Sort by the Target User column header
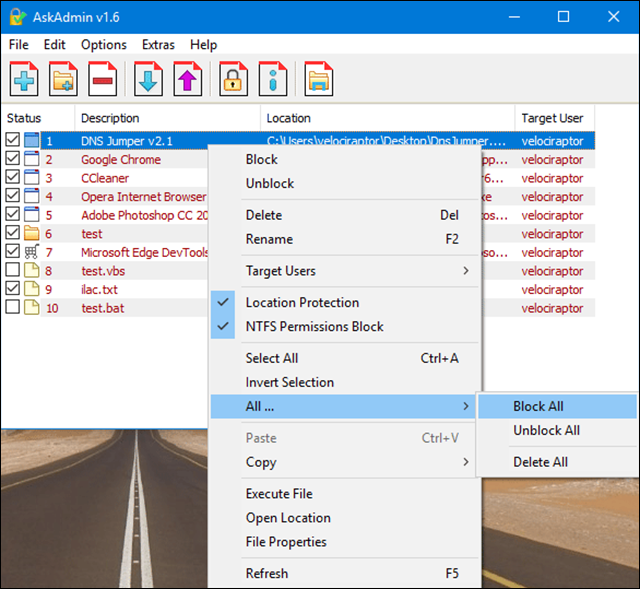The width and height of the screenshot is (640, 589). click(x=554, y=118)
